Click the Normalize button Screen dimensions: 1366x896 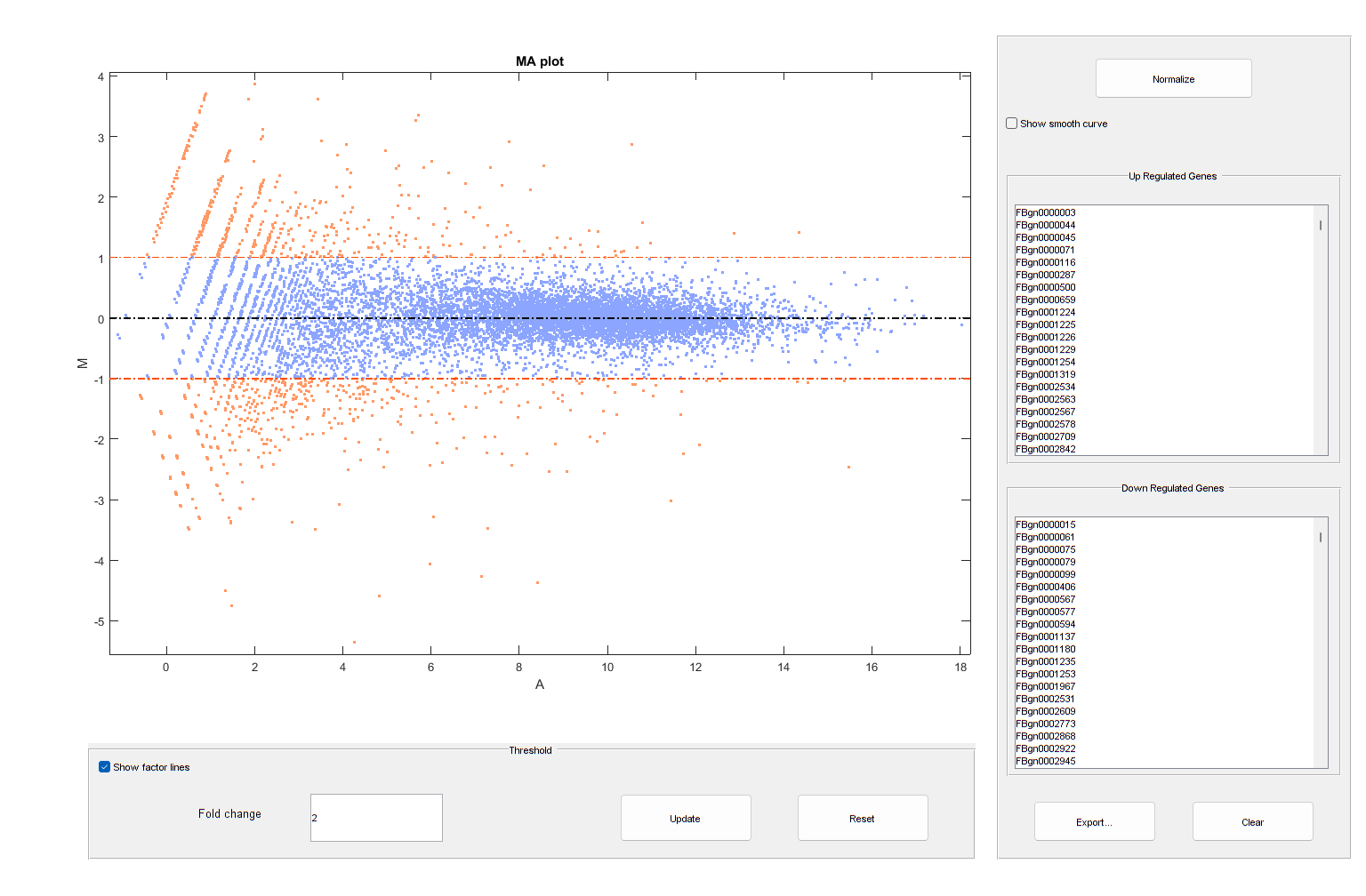tap(1173, 79)
